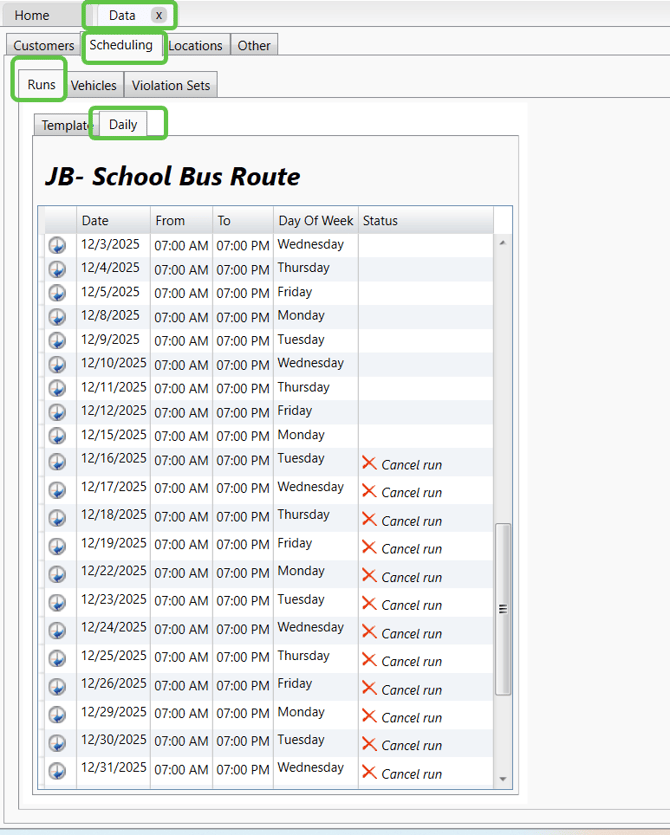Click the clock icon beside 12/31/2025
The image size is (670, 835).
tap(57, 771)
